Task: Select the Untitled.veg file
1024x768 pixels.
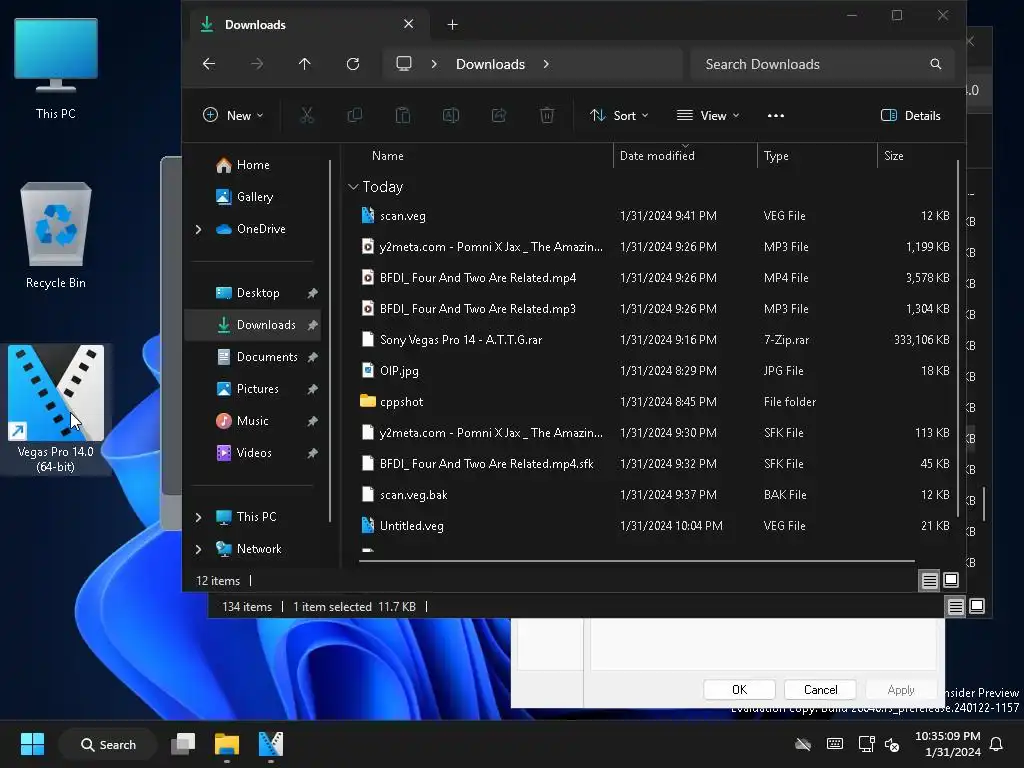Action: click(654, 526)
